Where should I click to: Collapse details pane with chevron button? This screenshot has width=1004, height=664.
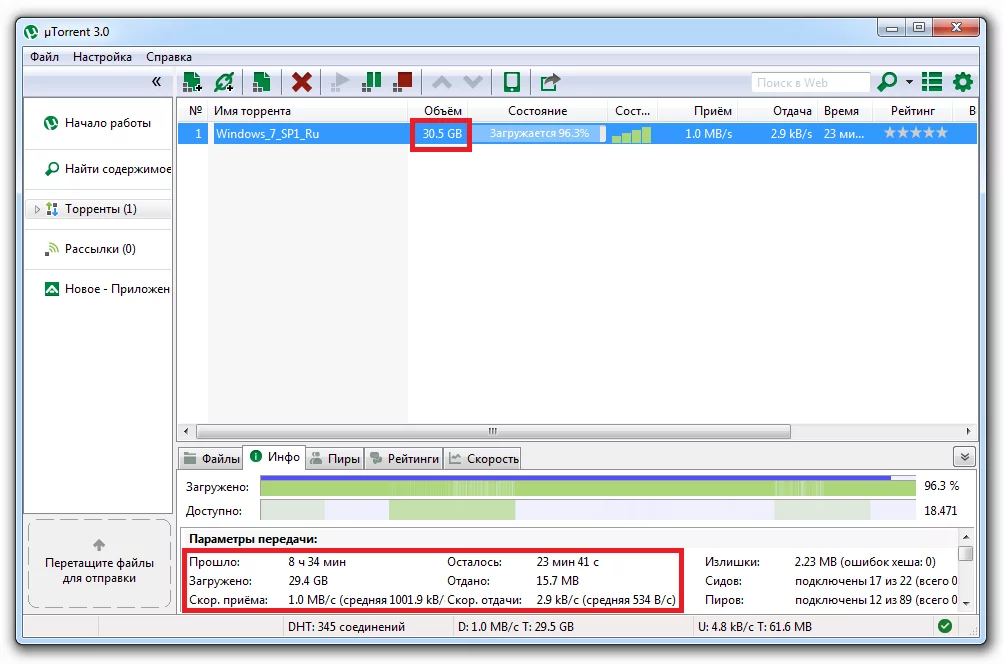click(x=964, y=457)
